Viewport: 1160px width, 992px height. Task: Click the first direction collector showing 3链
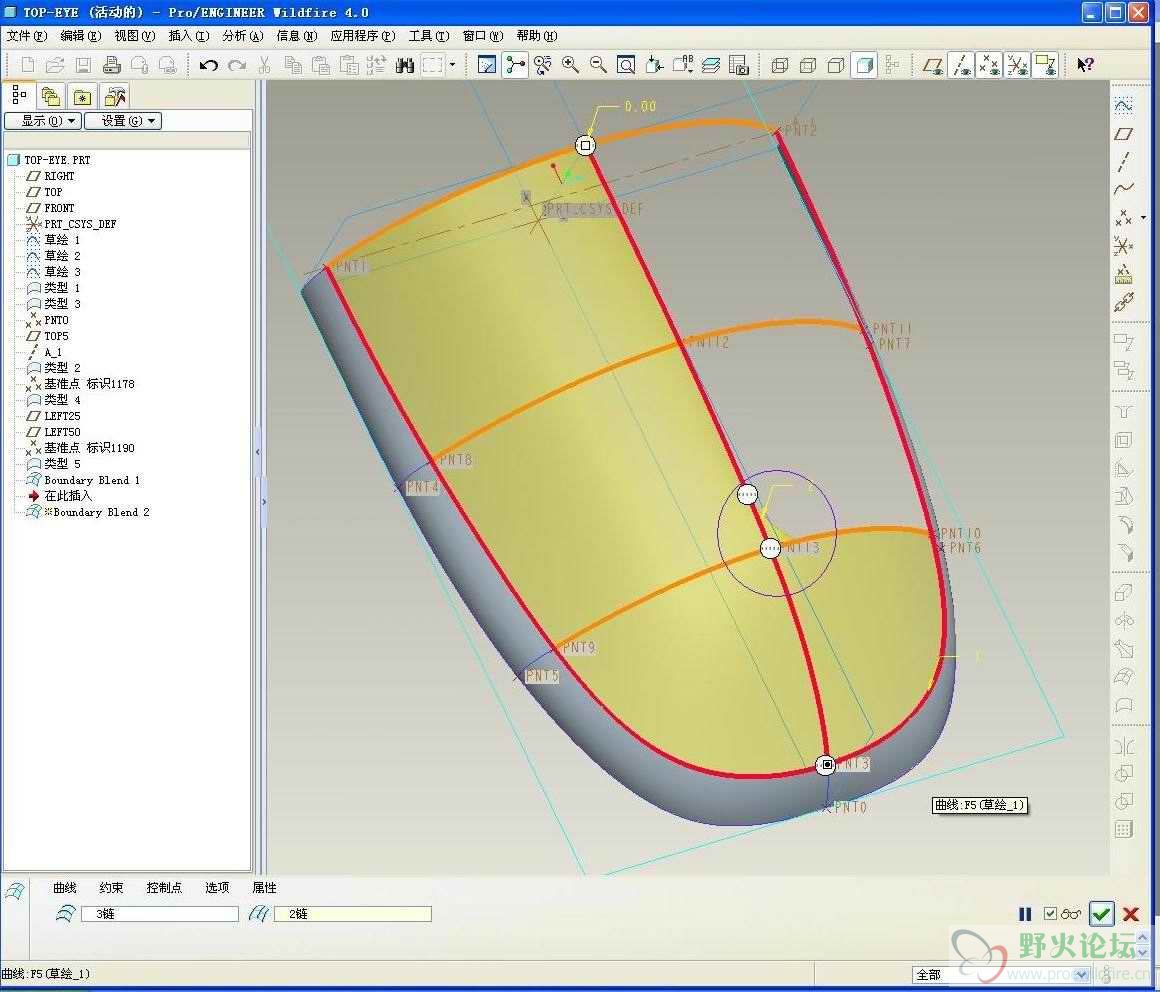(159, 914)
